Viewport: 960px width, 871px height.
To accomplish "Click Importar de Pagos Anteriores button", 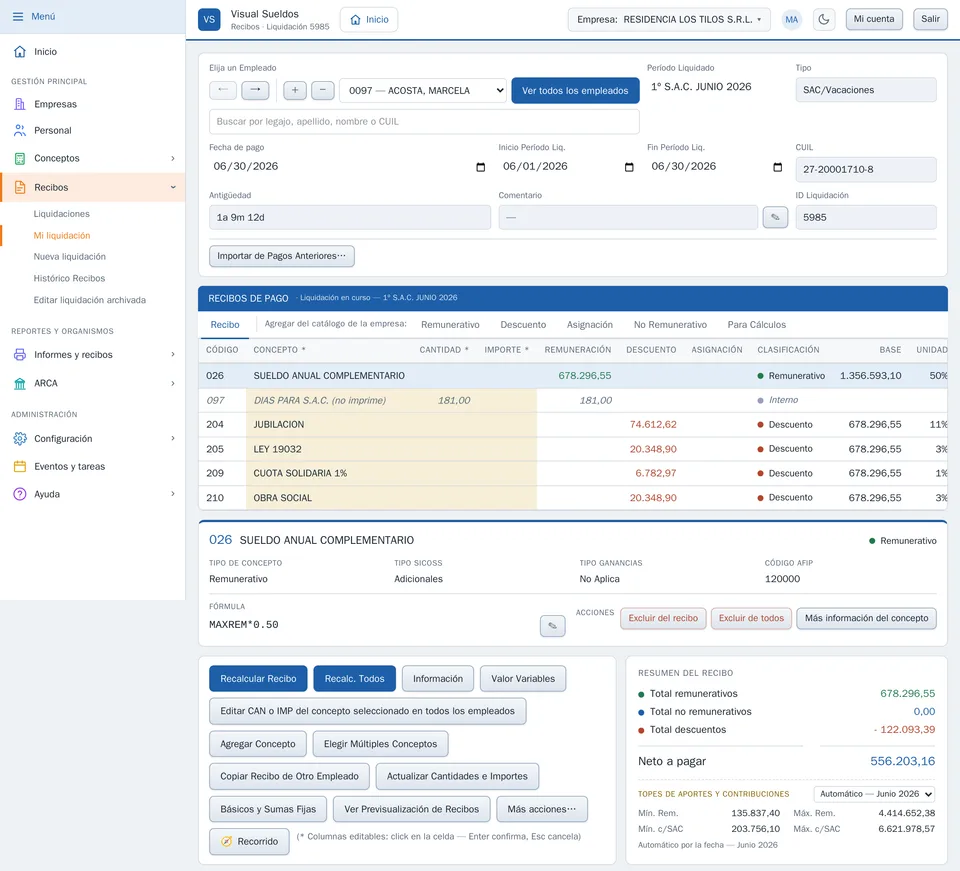I will point(282,256).
